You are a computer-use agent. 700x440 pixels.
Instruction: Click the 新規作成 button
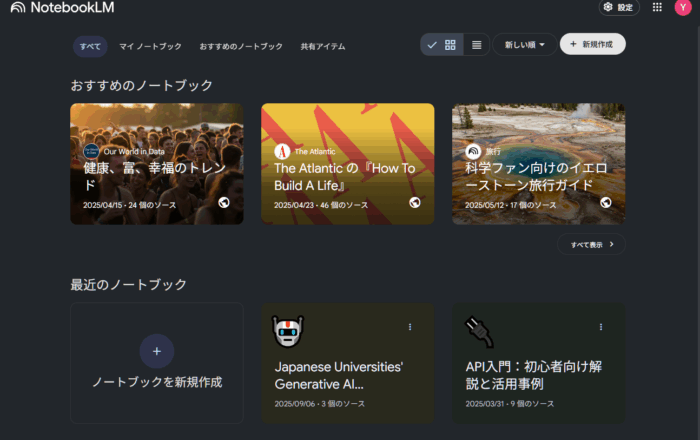tap(592, 45)
